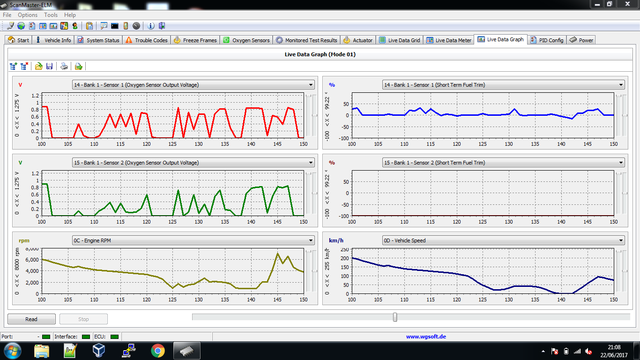640x360 pixels.
Task: Click the Stop button
Action: [83, 319]
